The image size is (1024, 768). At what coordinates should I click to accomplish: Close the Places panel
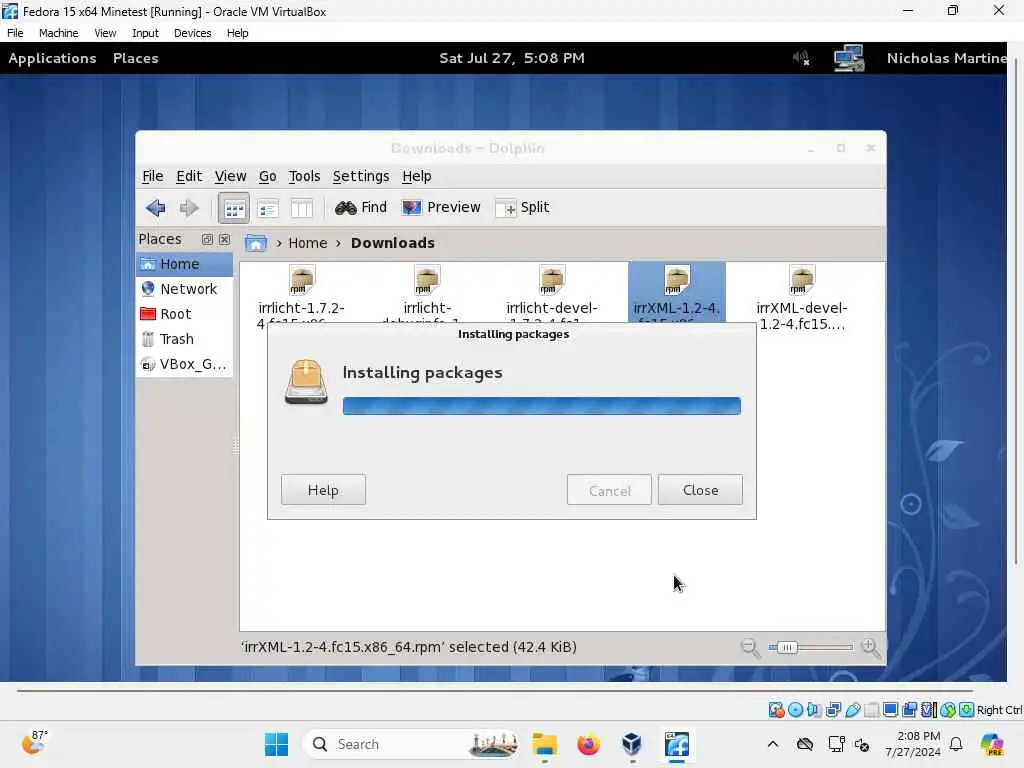[x=224, y=240]
